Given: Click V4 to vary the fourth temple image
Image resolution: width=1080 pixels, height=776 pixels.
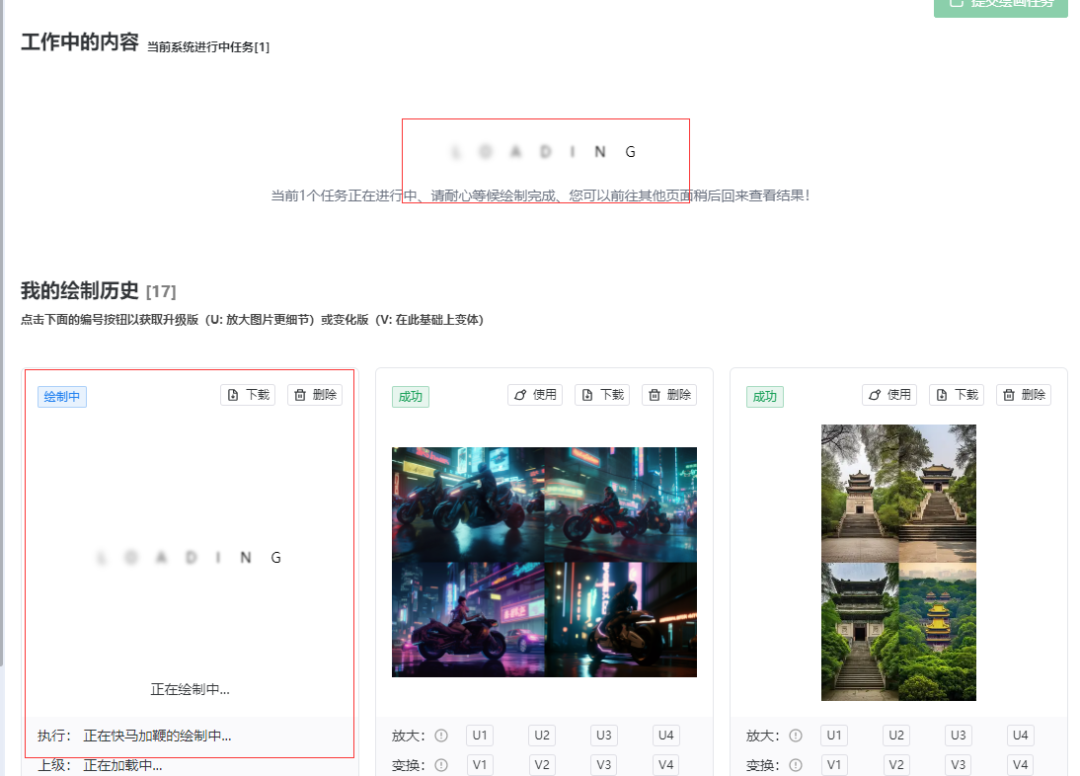Looking at the screenshot, I should 1020,765.
